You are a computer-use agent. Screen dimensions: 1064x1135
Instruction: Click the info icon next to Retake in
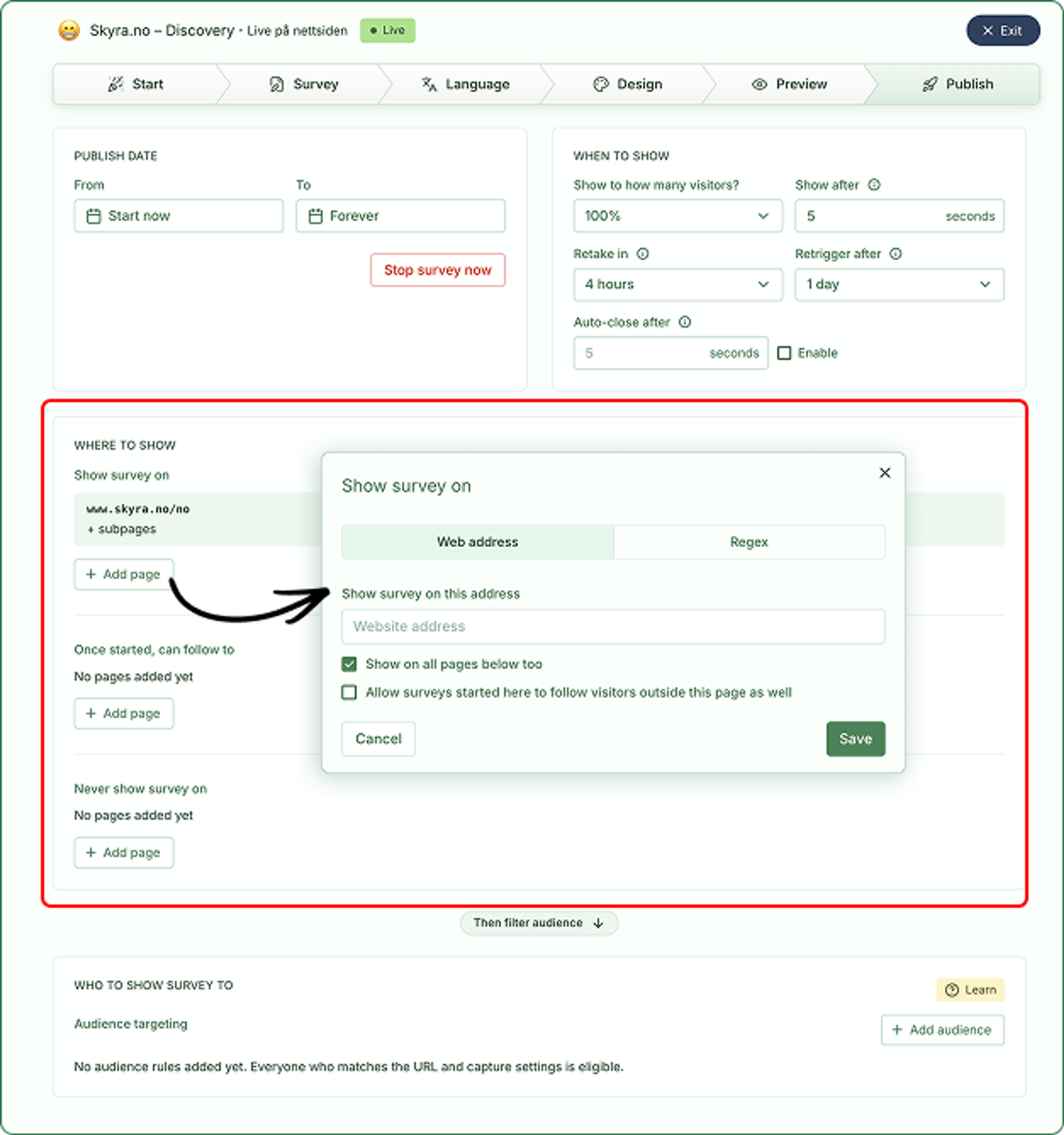click(643, 253)
